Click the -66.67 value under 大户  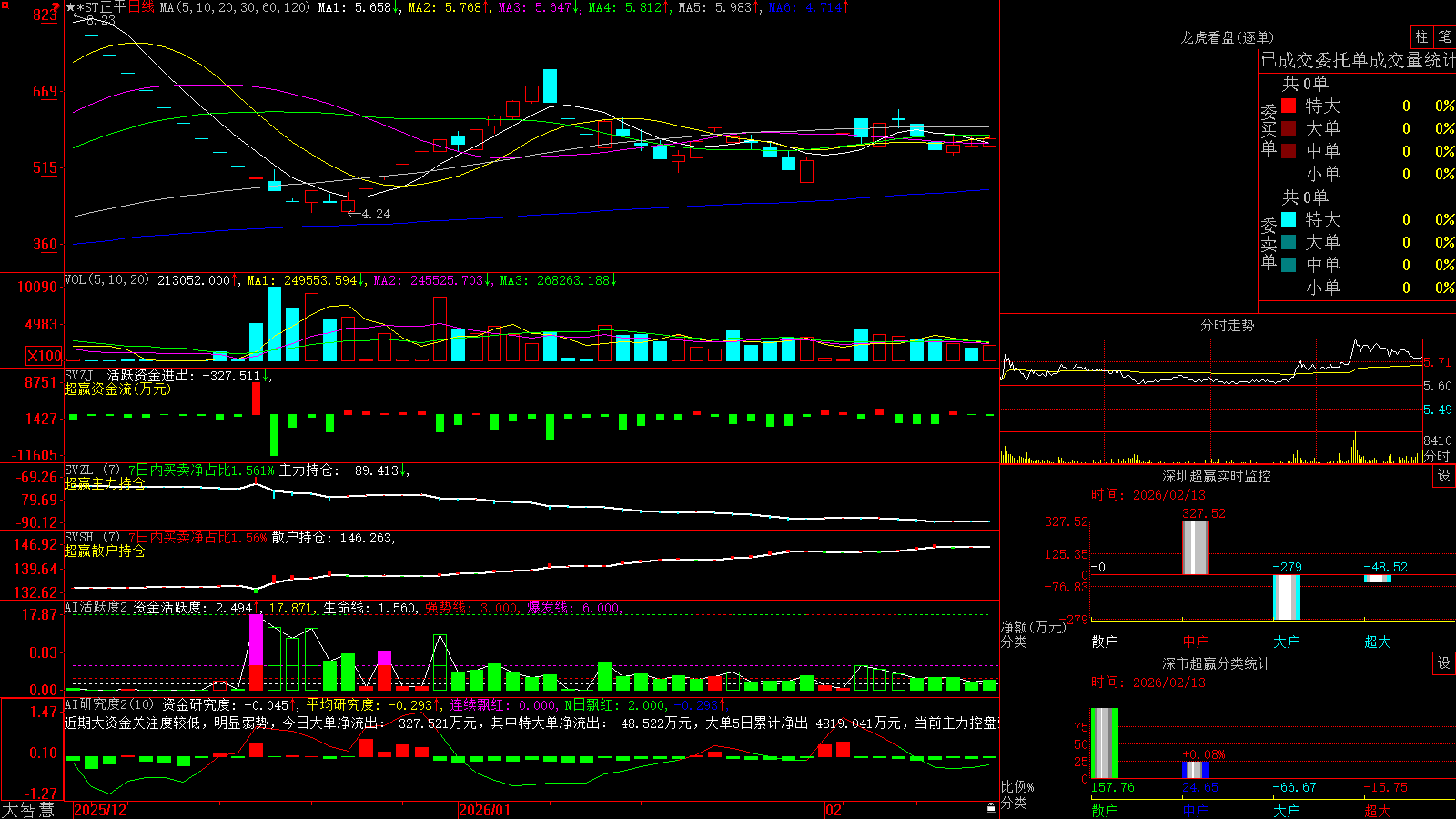1294,787
